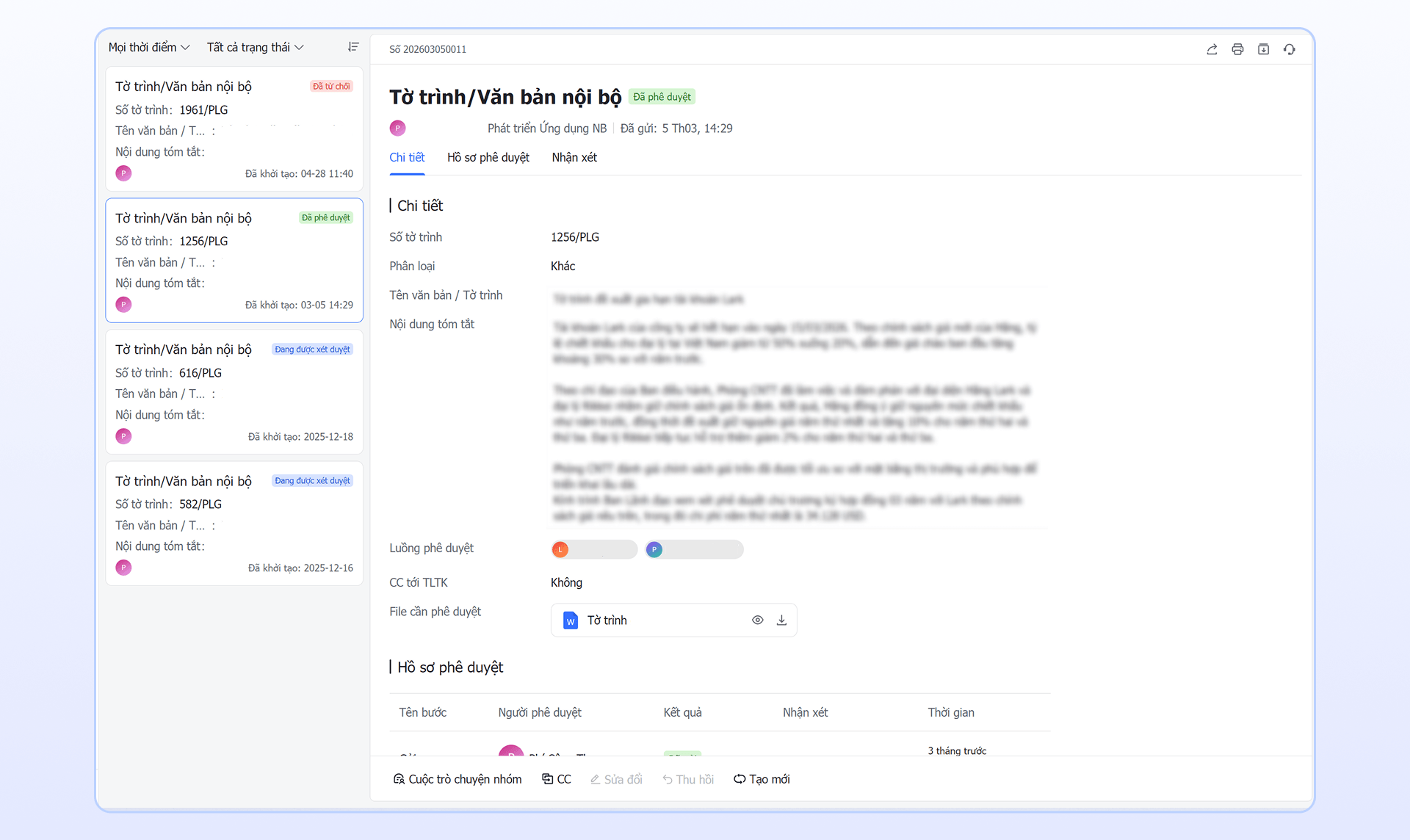Click Đã khởi tạo: 2025-12-18 date
Viewport: 1410px width, 840px height.
300,437
